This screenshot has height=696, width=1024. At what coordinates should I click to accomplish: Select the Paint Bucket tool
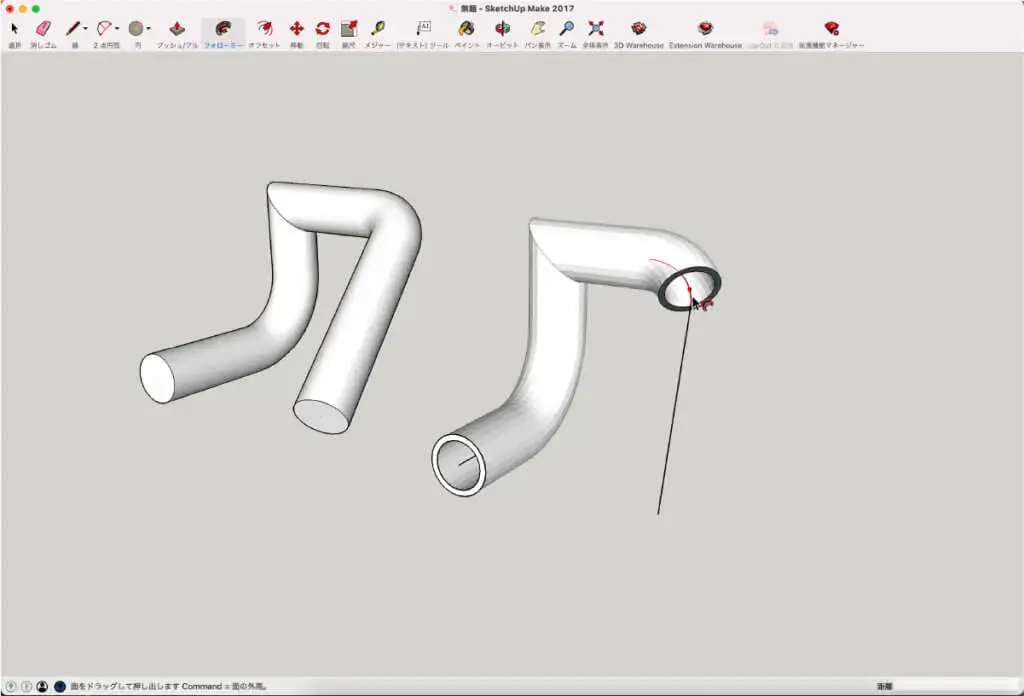coord(466,29)
